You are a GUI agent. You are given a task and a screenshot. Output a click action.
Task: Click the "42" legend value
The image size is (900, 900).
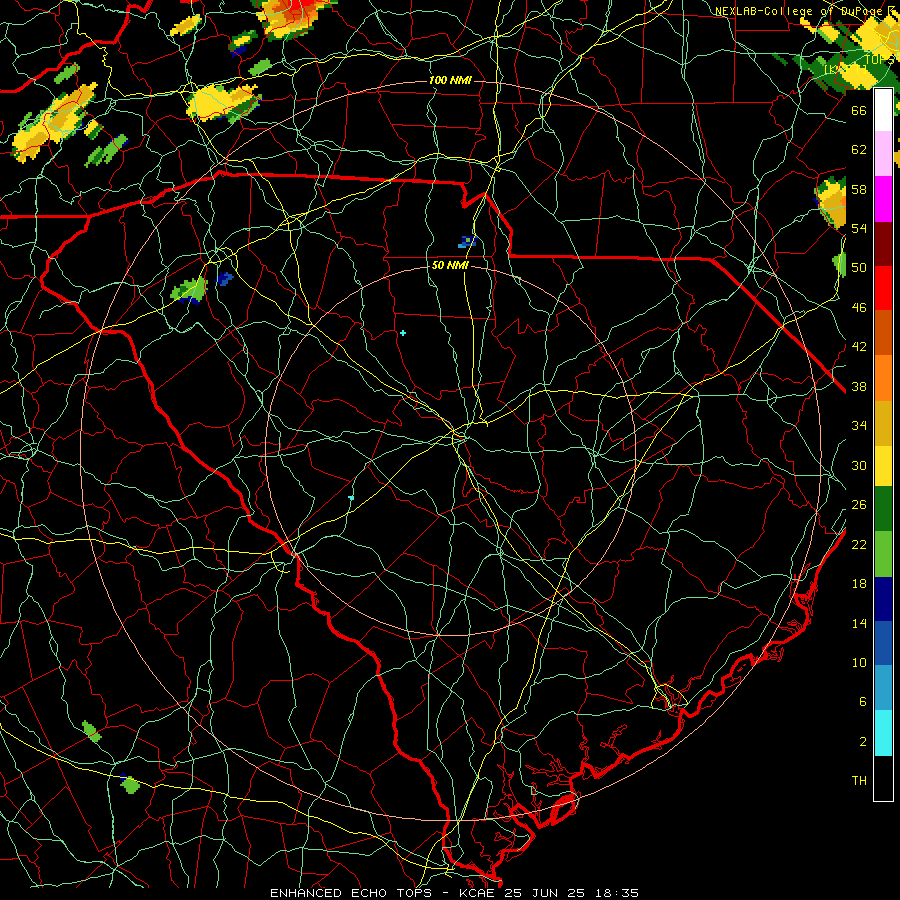(859, 347)
